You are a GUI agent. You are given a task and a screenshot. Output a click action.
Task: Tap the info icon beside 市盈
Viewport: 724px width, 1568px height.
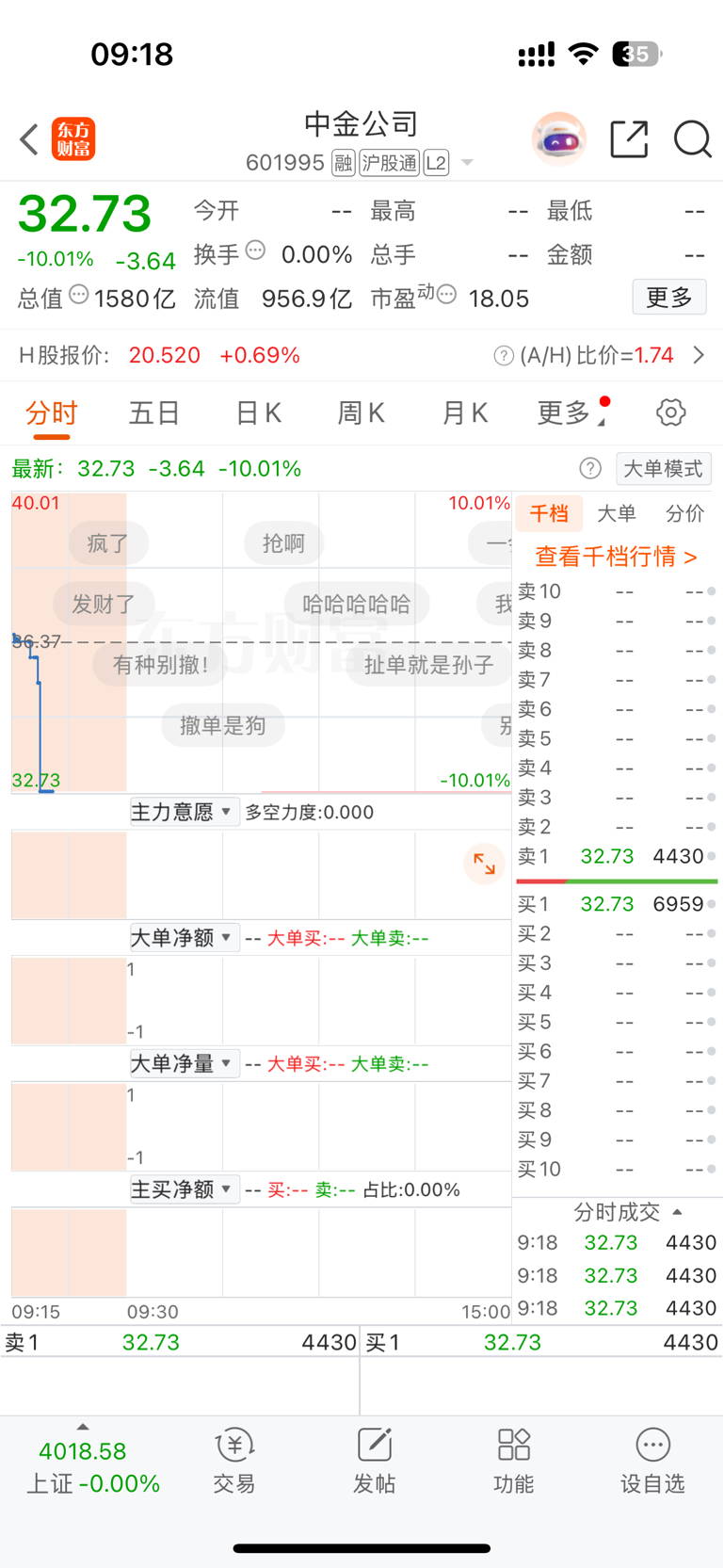447,295
